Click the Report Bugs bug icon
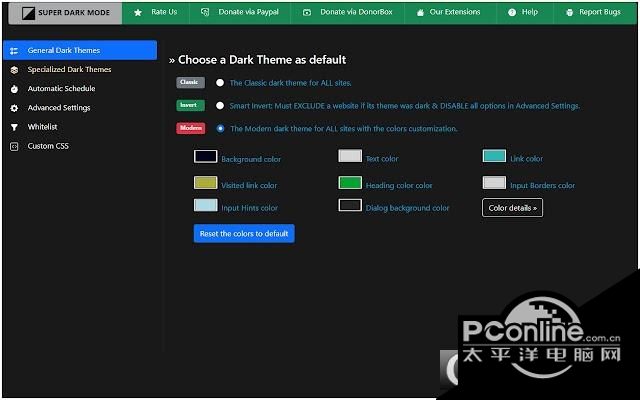 coord(570,13)
